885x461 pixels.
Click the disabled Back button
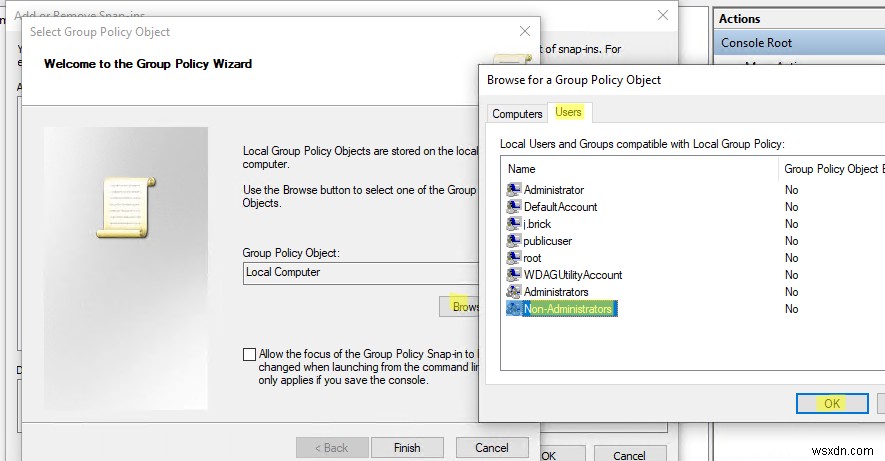pyautogui.click(x=332, y=447)
